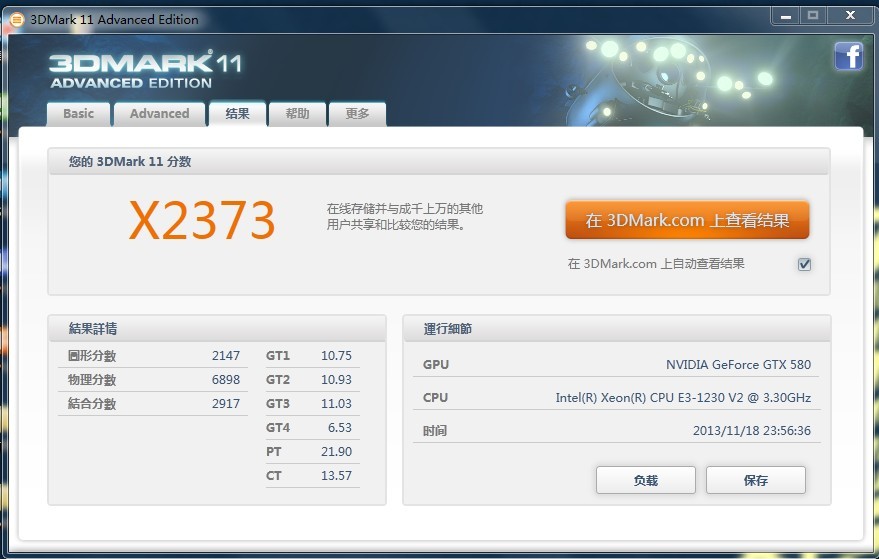Click CPU value Intel Xeon E3-1230 V2
Image resolution: width=879 pixels, height=559 pixels.
(x=683, y=398)
